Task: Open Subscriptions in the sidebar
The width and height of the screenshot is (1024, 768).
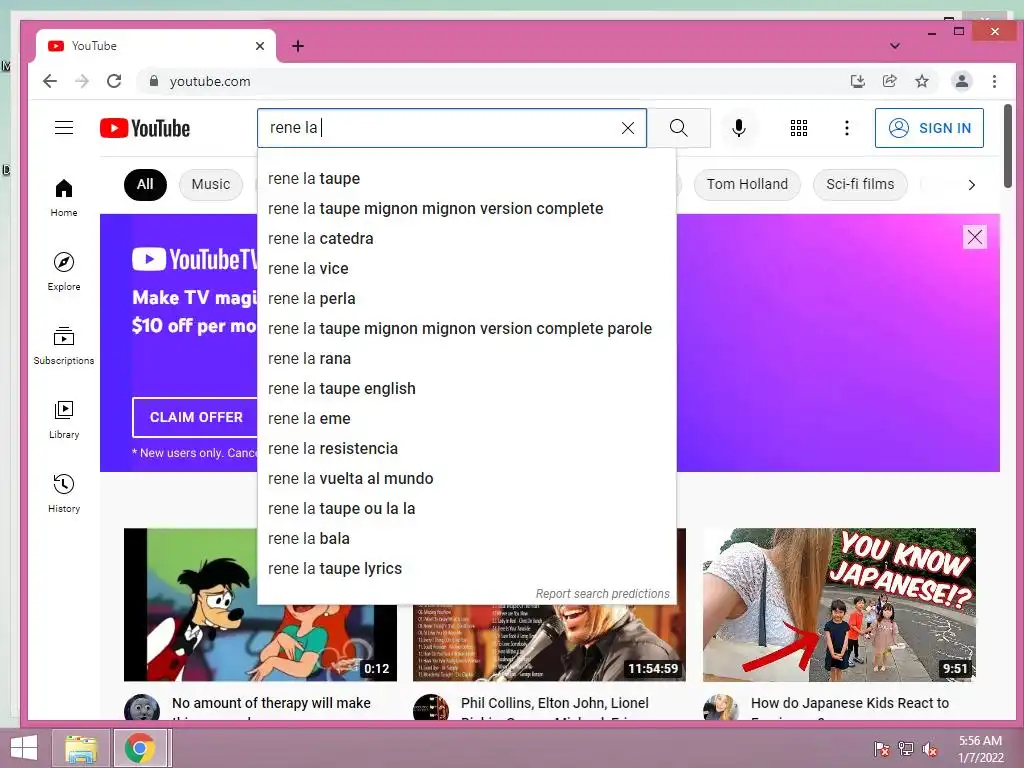Action: coord(64,345)
